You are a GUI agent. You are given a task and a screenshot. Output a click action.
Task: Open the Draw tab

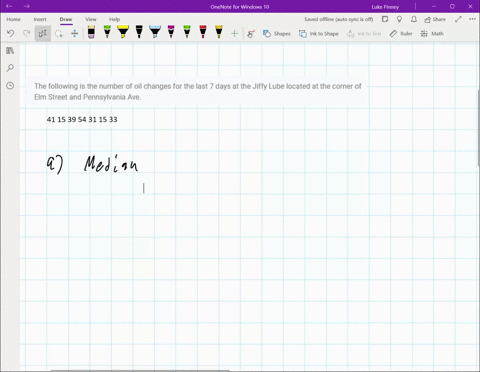coord(66,19)
